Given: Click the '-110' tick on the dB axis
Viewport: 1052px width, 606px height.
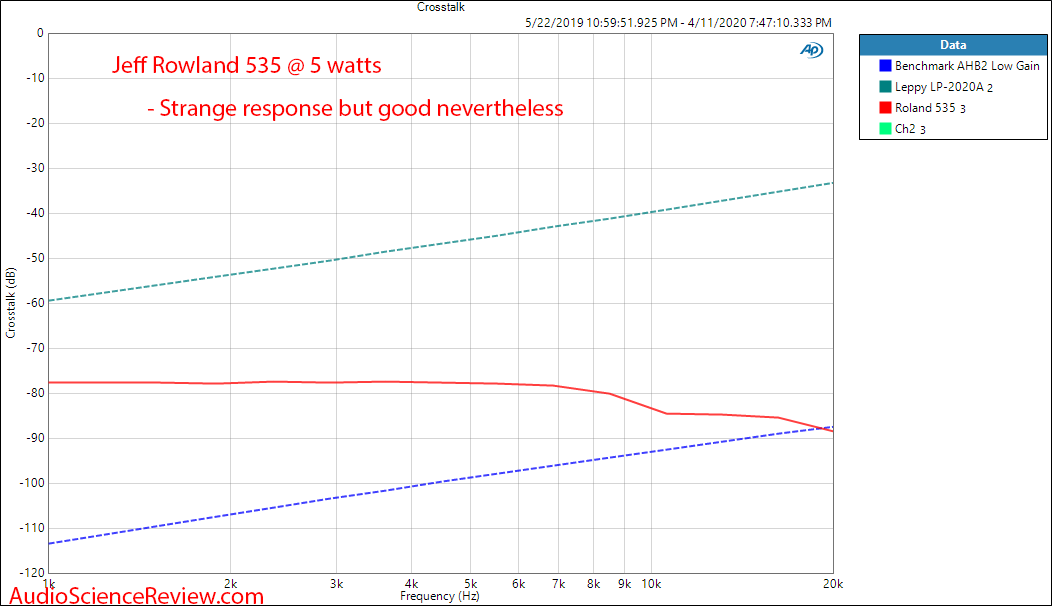Looking at the screenshot, I should click(x=32, y=527).
